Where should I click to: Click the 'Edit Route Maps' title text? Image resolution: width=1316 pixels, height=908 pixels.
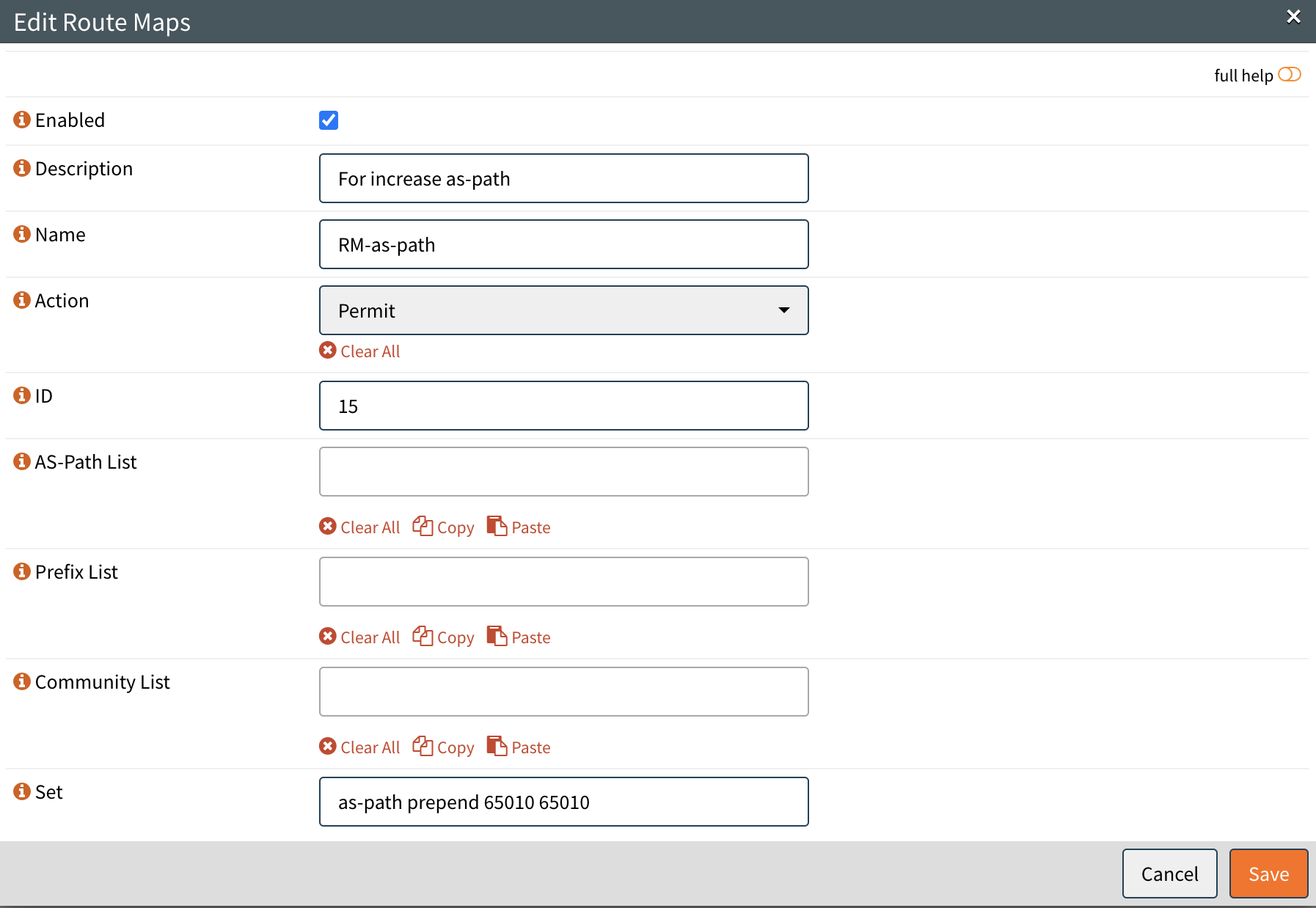pos(102,22)
